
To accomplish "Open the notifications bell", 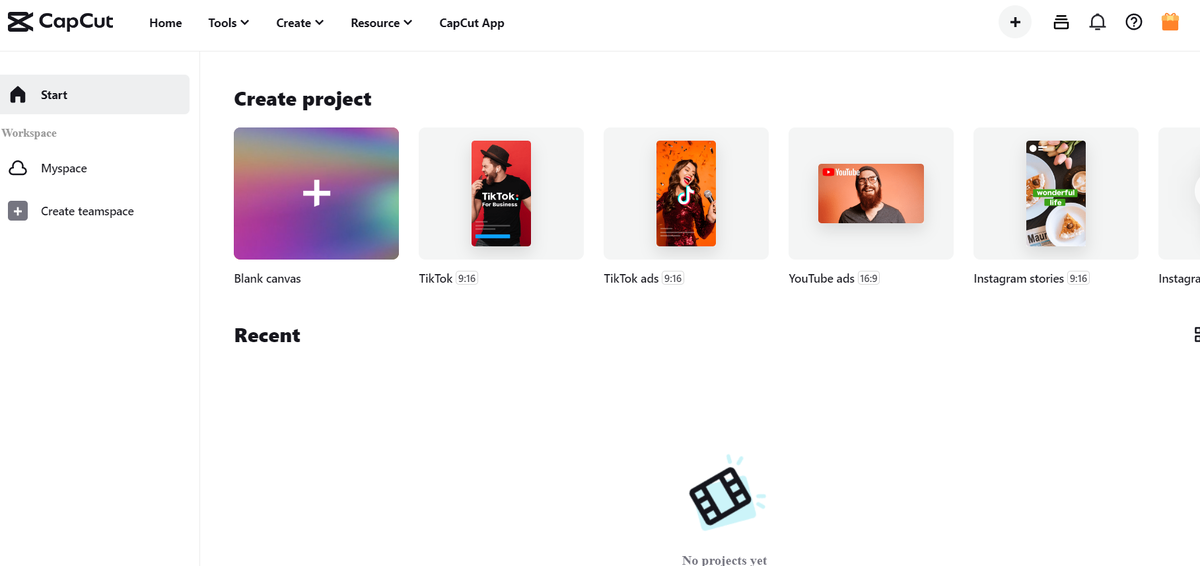I will tap(1097, 22).
